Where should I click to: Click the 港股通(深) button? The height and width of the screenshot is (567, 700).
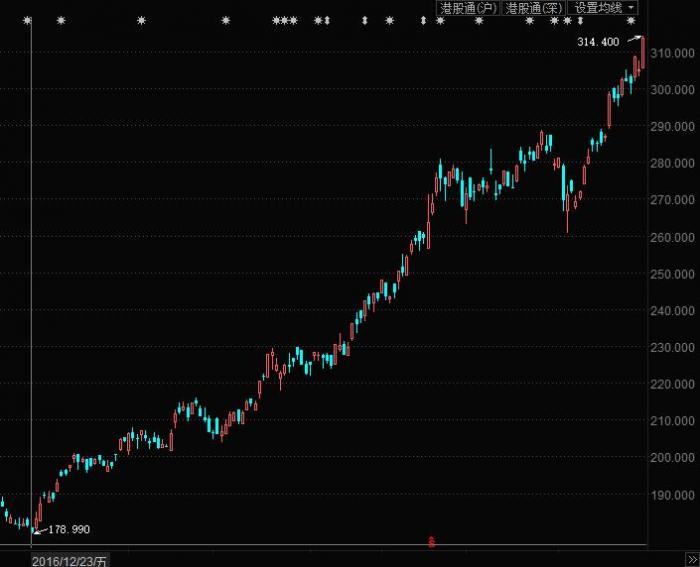(533, 8)
